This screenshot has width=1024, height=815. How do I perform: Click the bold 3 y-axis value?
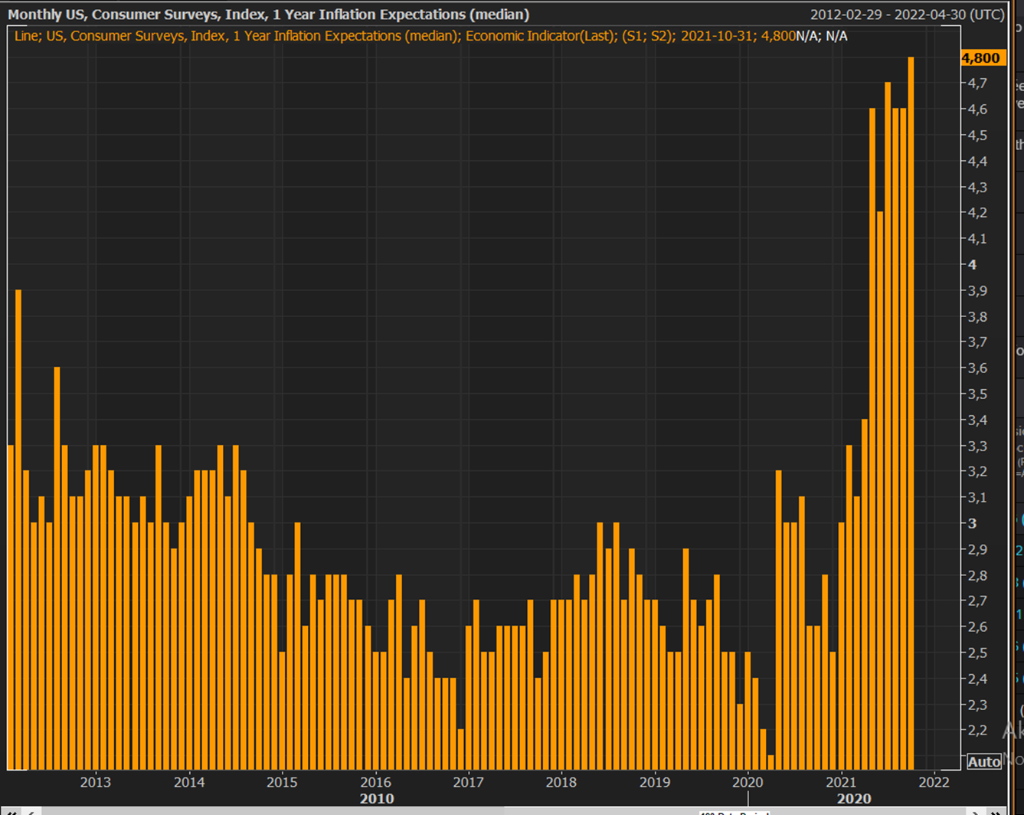[x=972, y=523]
